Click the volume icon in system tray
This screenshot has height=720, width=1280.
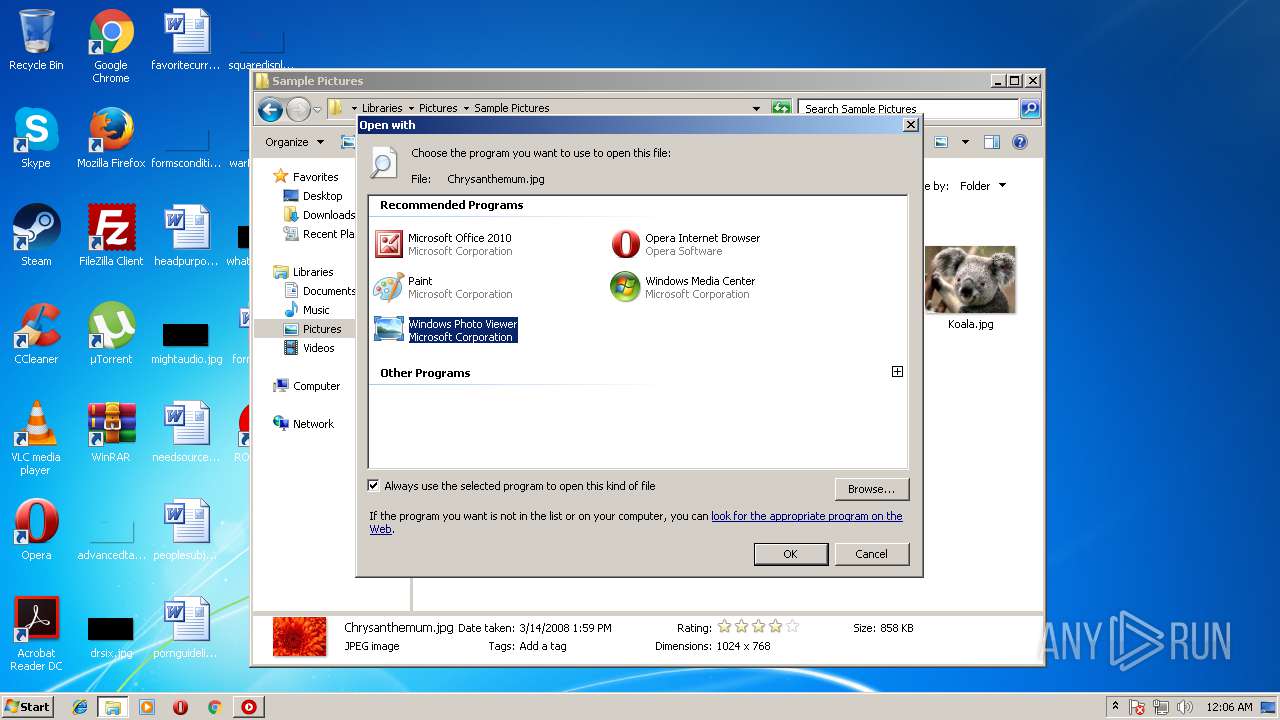pyautogui.click(x=1185, y=707)
